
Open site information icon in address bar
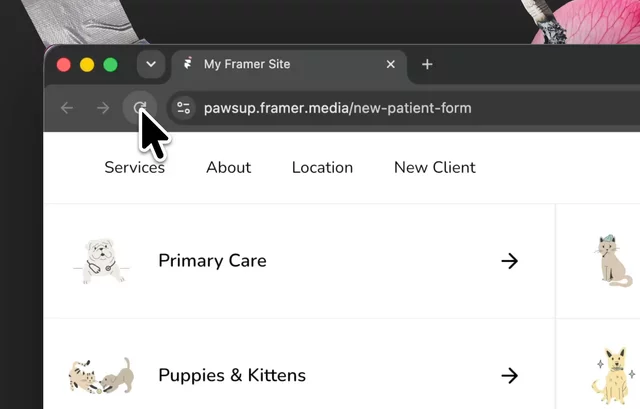click(x=183, y=108)
